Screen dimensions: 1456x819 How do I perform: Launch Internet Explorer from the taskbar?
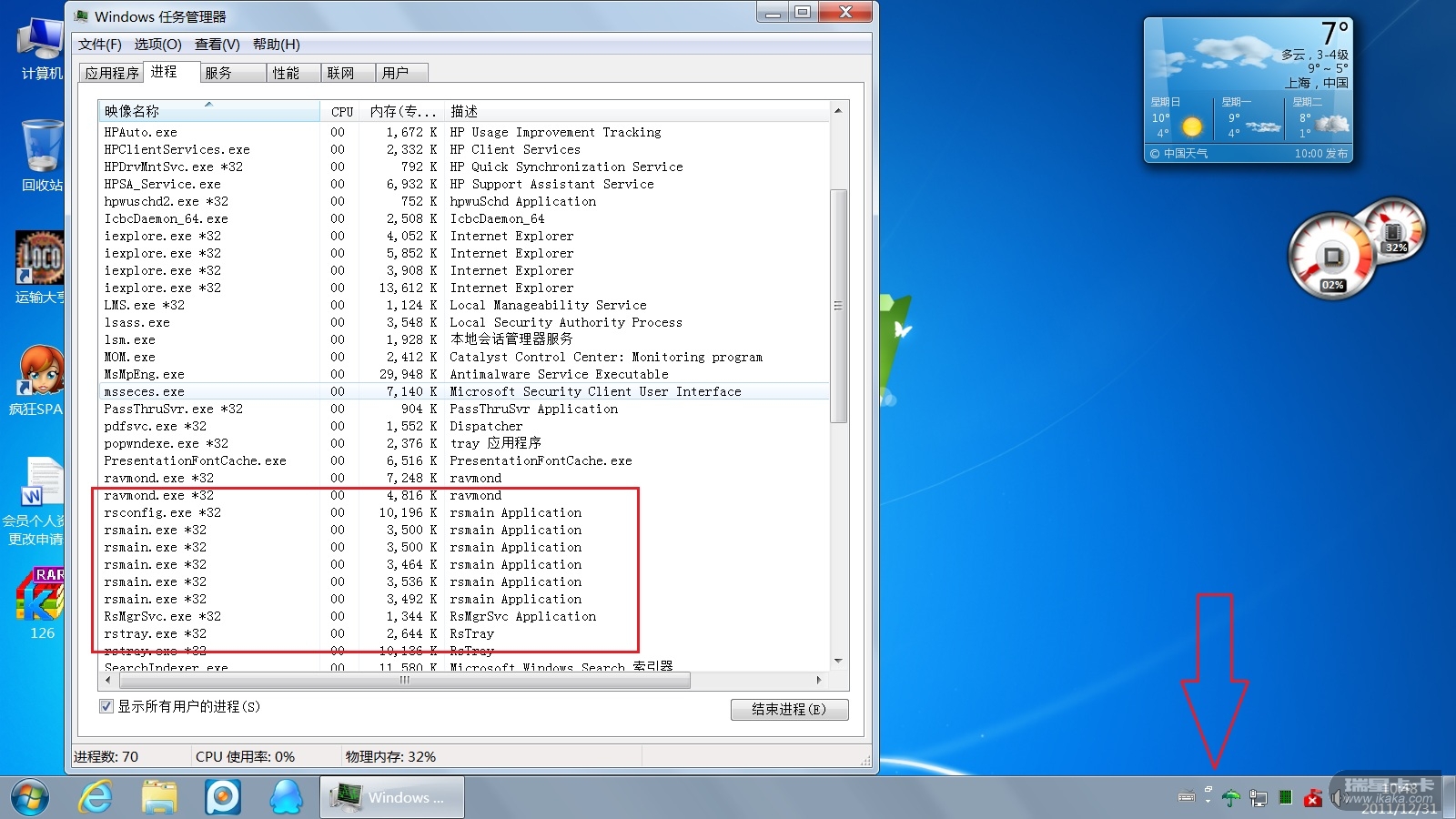(x=96, y=797)
